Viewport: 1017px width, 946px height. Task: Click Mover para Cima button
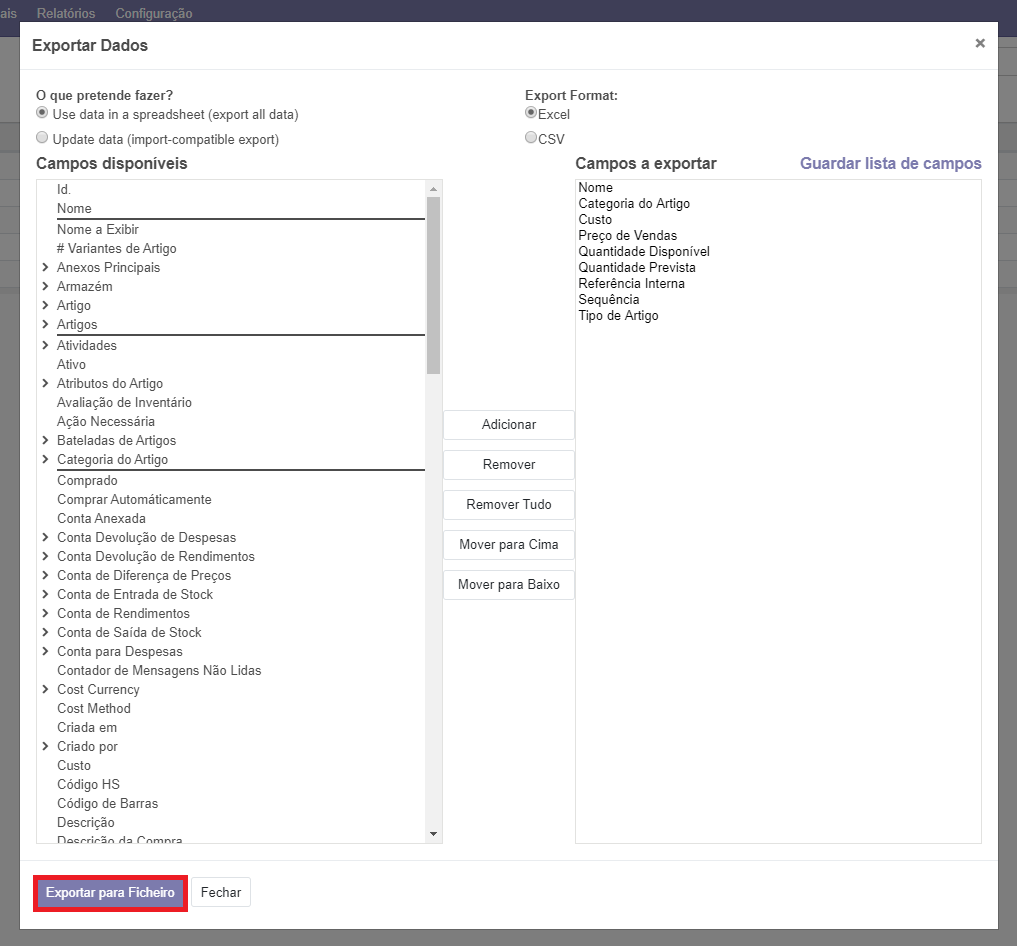click(x=508, y=545)
